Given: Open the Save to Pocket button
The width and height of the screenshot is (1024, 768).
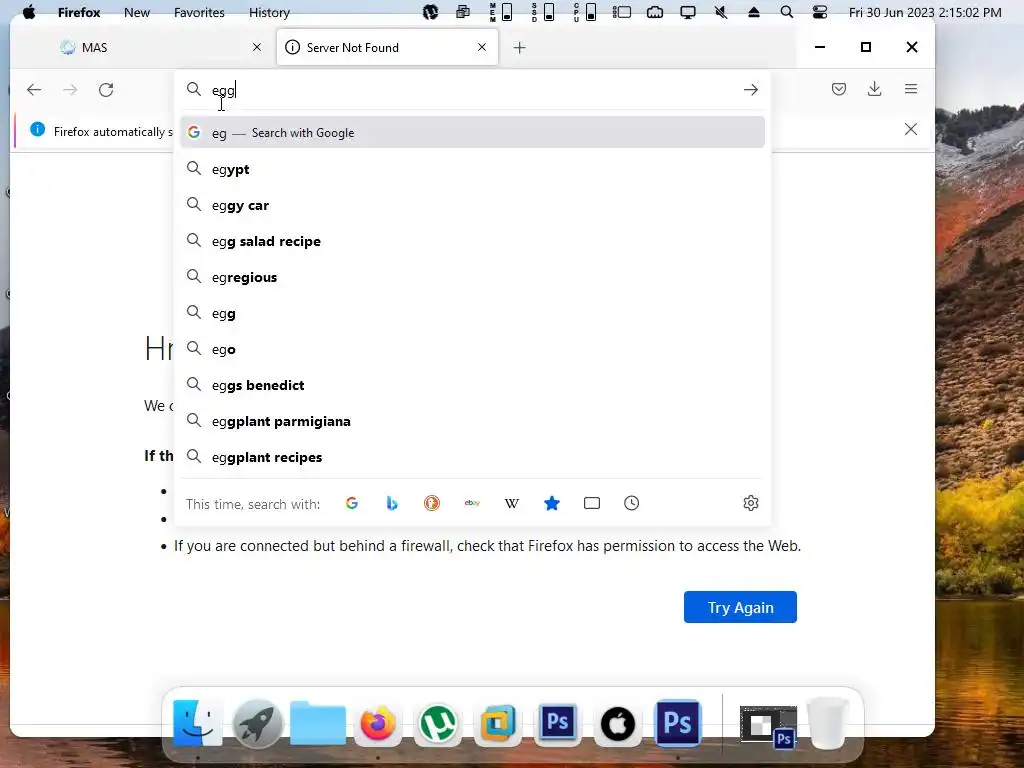Looking at the screenshot, I should [839, 89].
